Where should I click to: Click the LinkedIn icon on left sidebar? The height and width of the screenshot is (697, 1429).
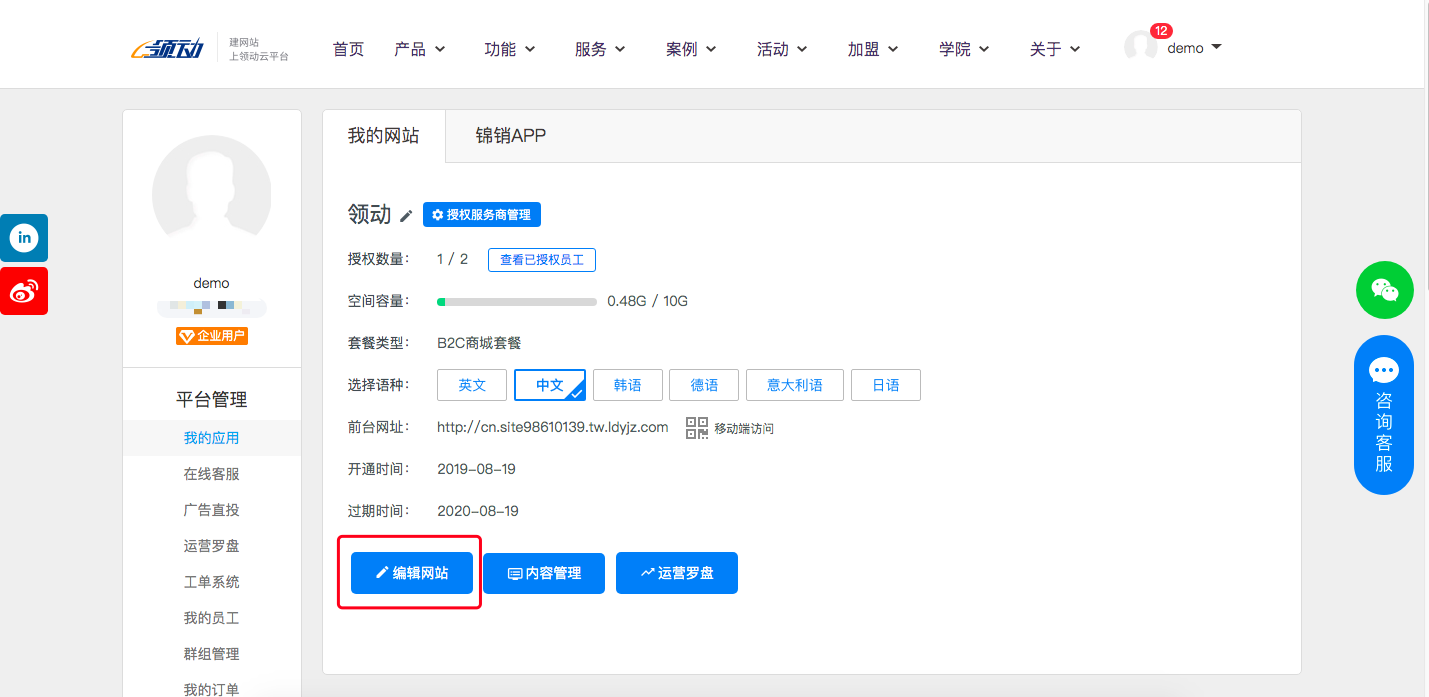[x=23, y=238]
